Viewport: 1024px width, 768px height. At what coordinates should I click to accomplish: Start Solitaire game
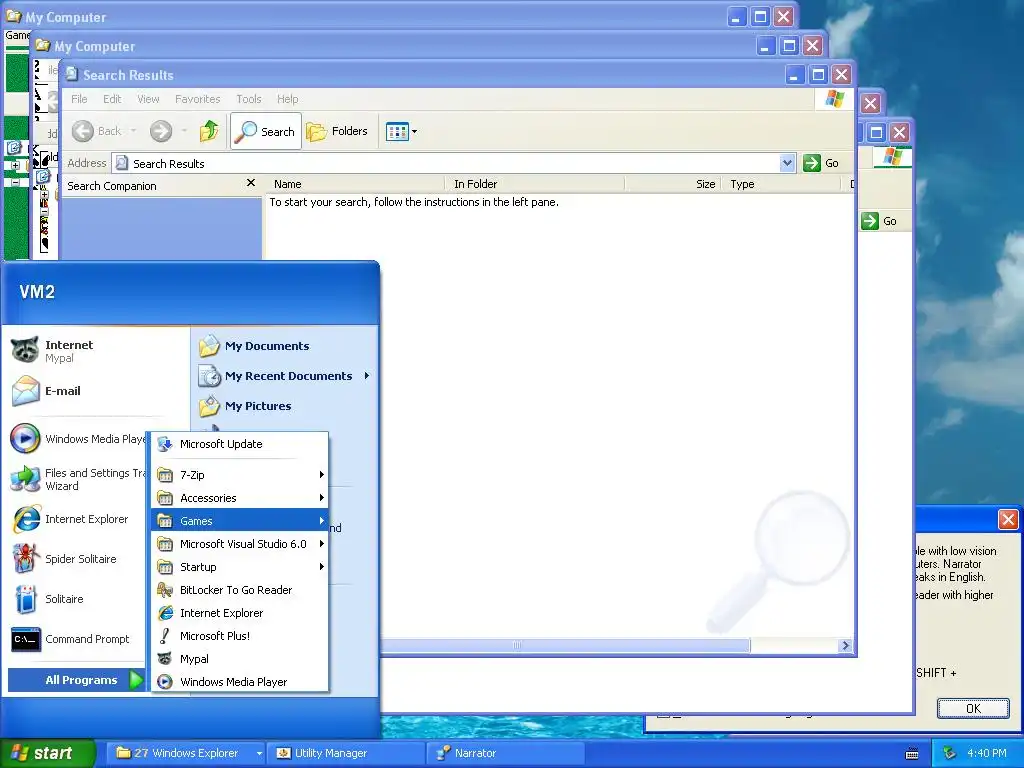48,599
